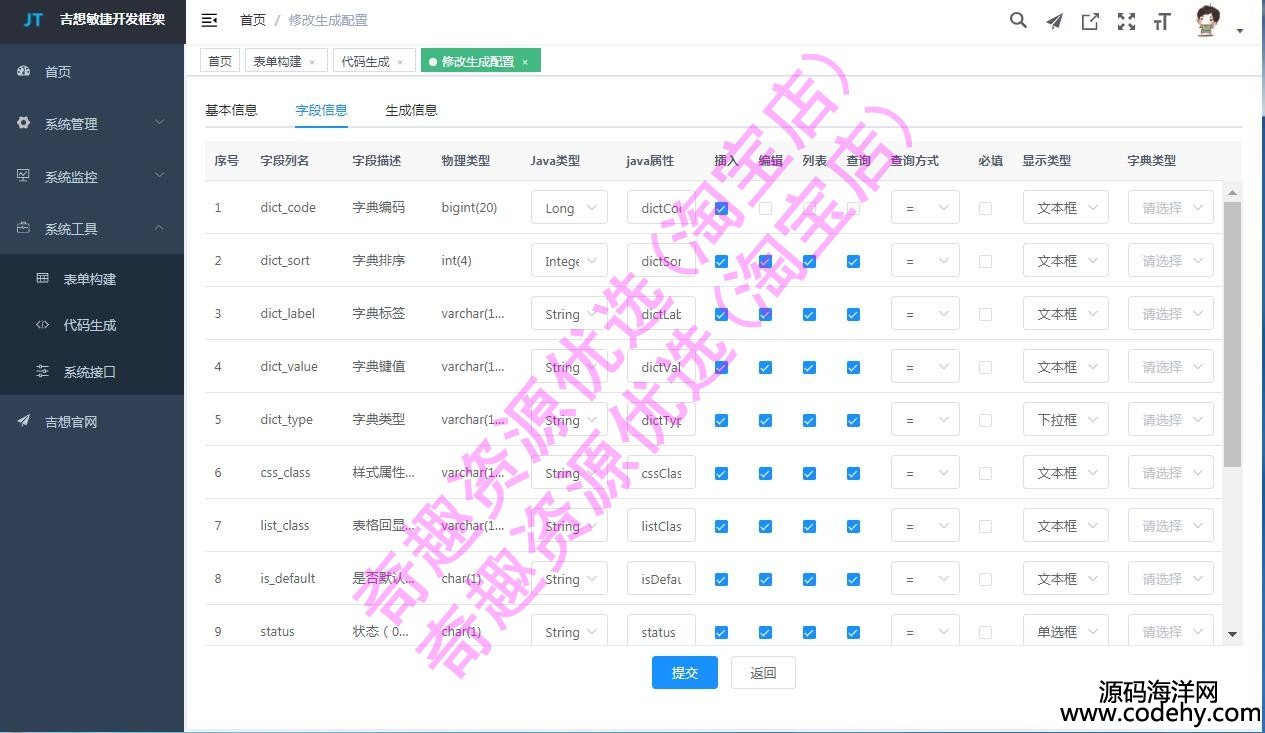Viewport: 1265px width, 733px height.
Task: Uncheck 插入 checkbox for dict_code row
Action: click(x=721, y=208)
